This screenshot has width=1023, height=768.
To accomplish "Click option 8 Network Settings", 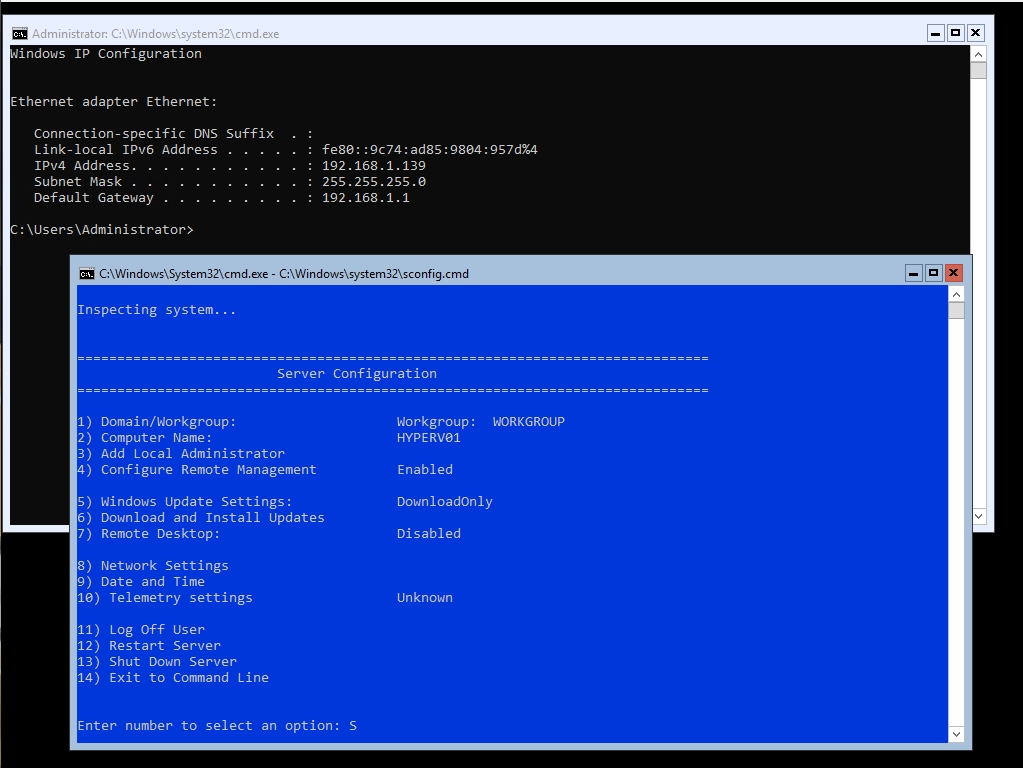I will click(153, 566).
